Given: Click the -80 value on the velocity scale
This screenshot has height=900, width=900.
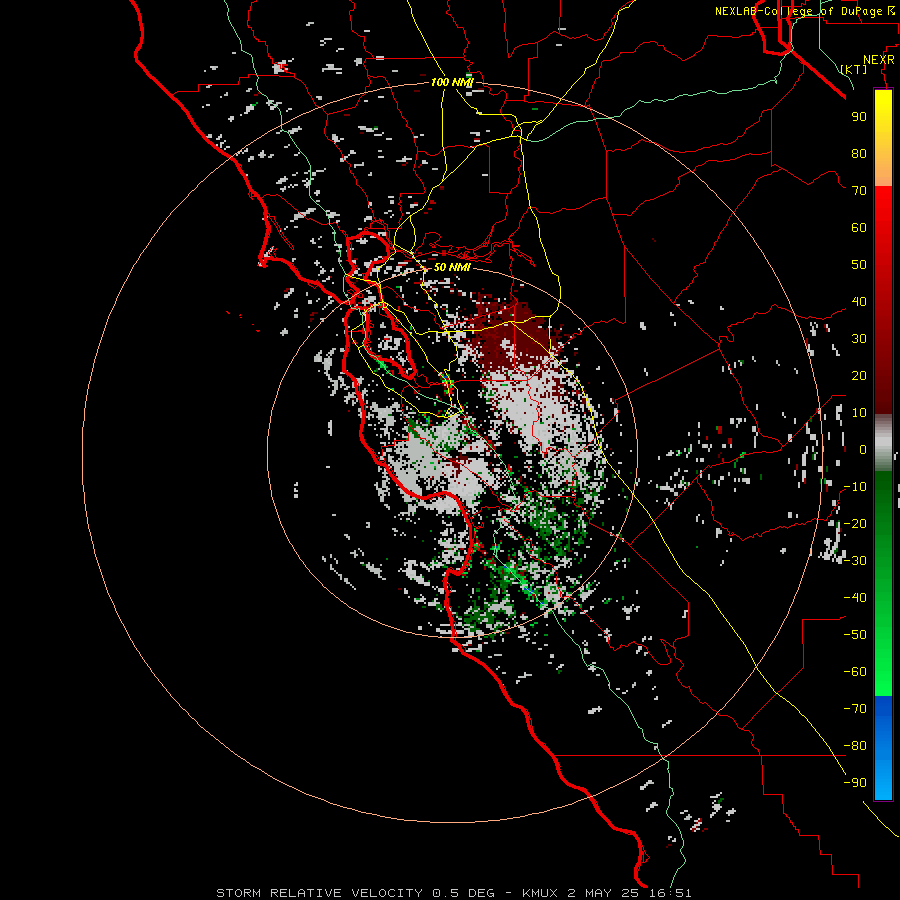Looking at the screenshot, I should point(855,746).
